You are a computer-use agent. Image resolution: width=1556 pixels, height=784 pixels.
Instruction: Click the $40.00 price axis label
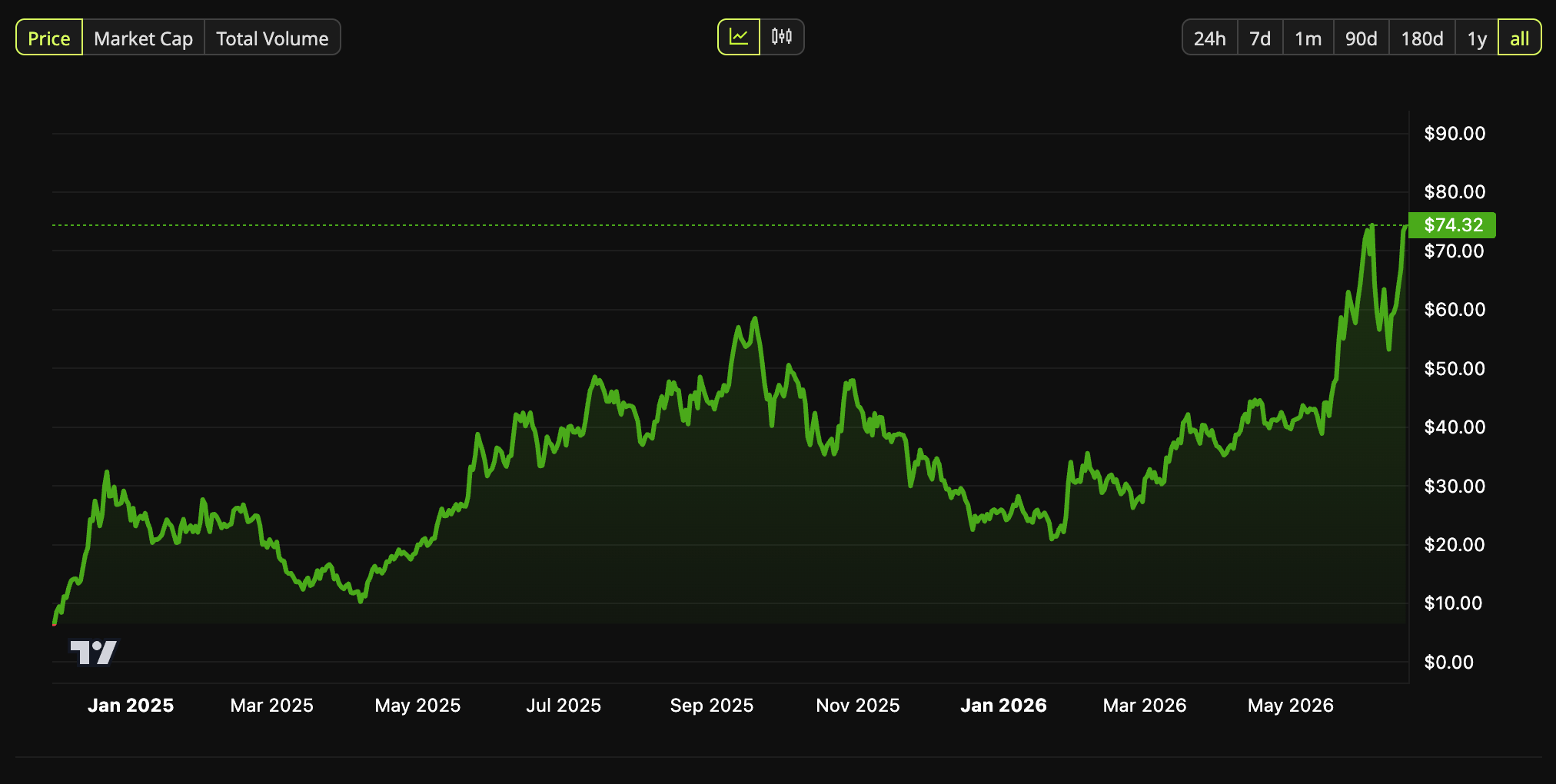point(1455,427)
